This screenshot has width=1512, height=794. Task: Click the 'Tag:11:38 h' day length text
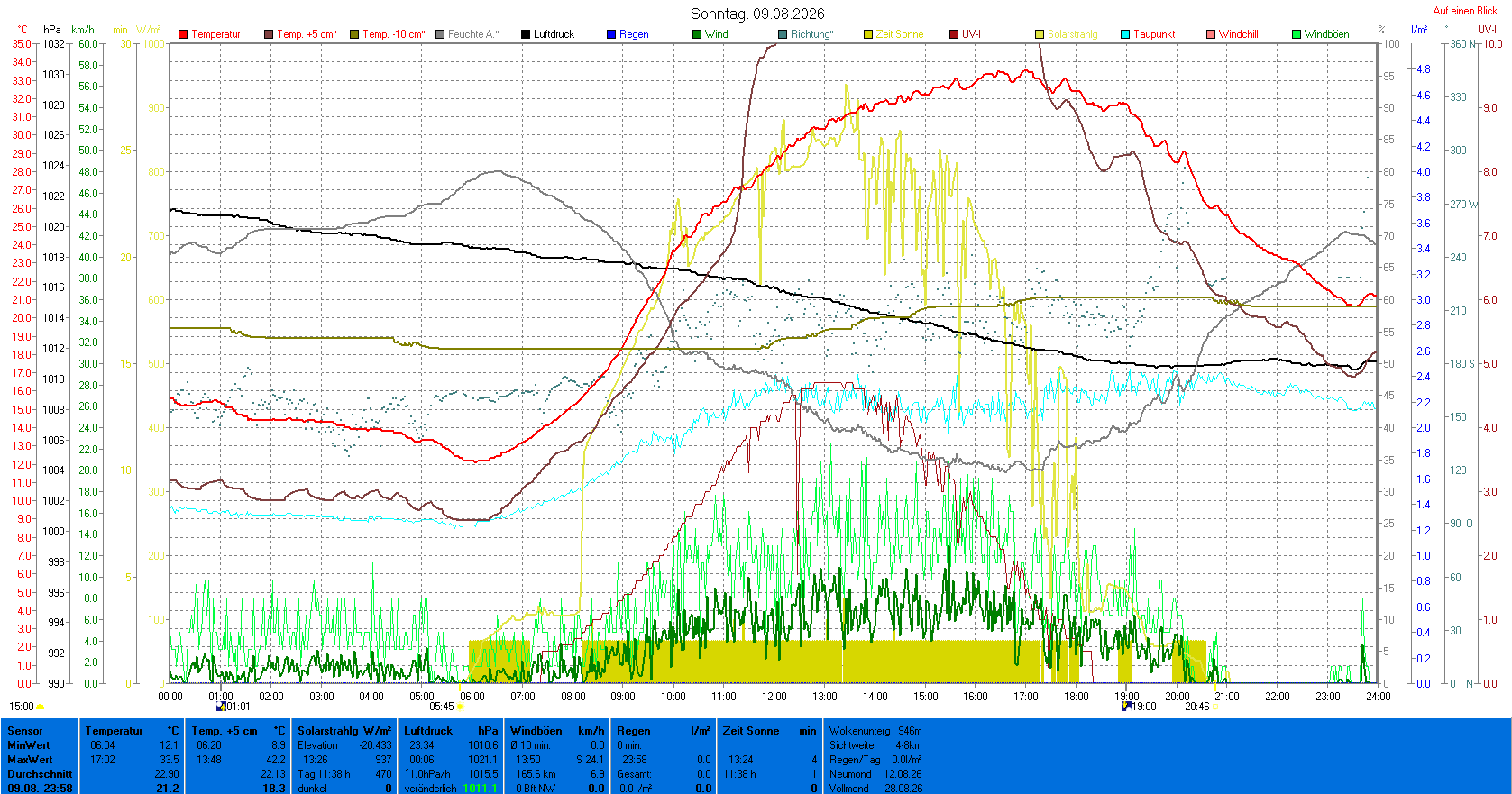point(324,774)
